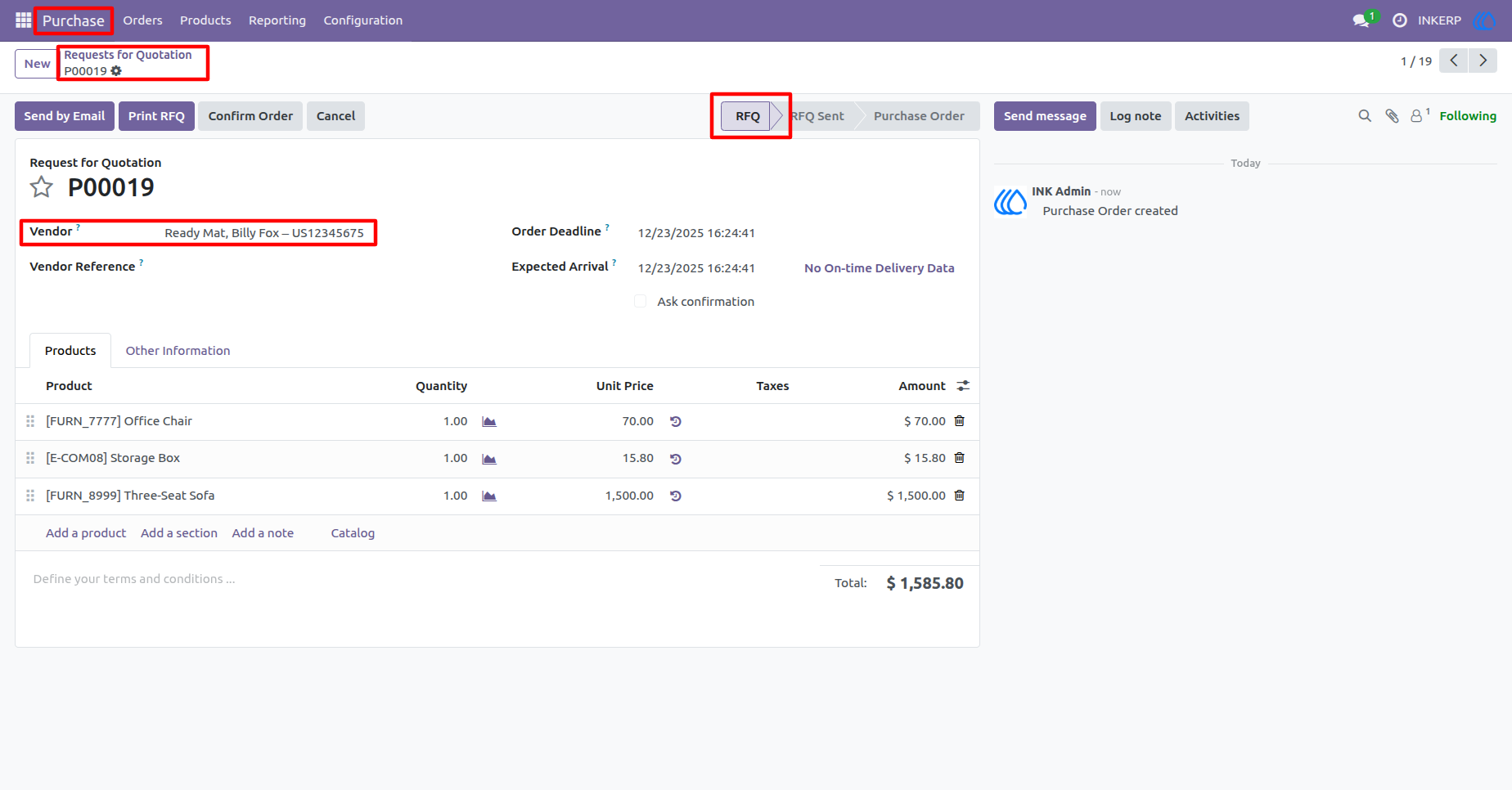Screen dimensions: 1512x790
Task: Delete the Three-Seat Sofa line
Action: point(960,496)
